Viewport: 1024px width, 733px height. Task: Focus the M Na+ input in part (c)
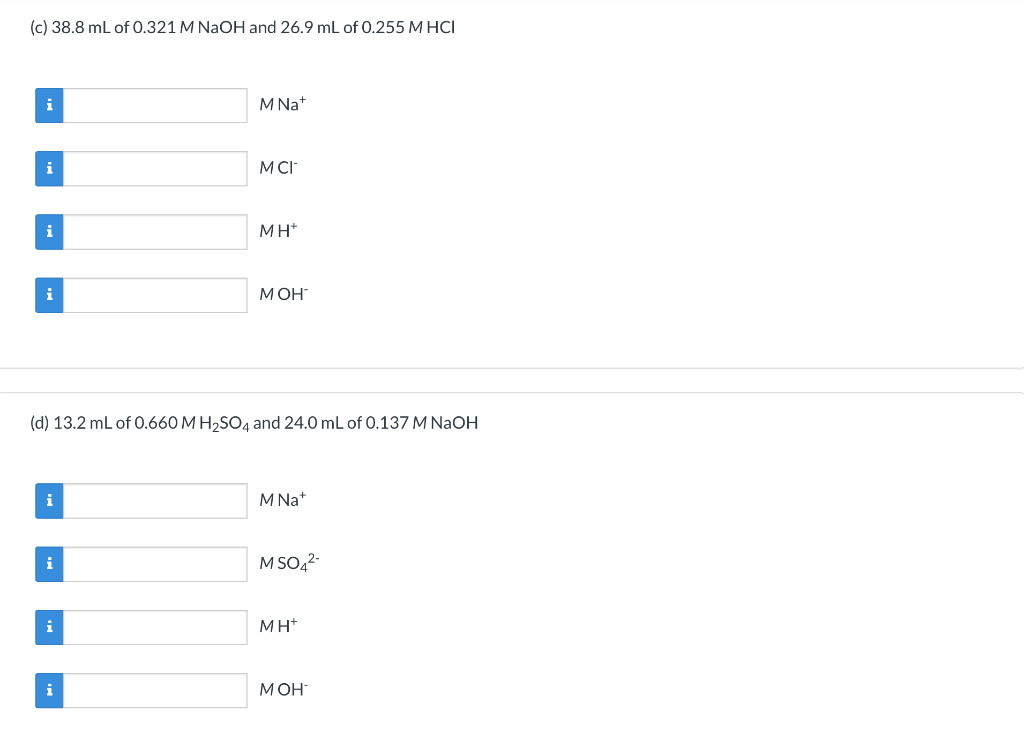tap(155, 105)
